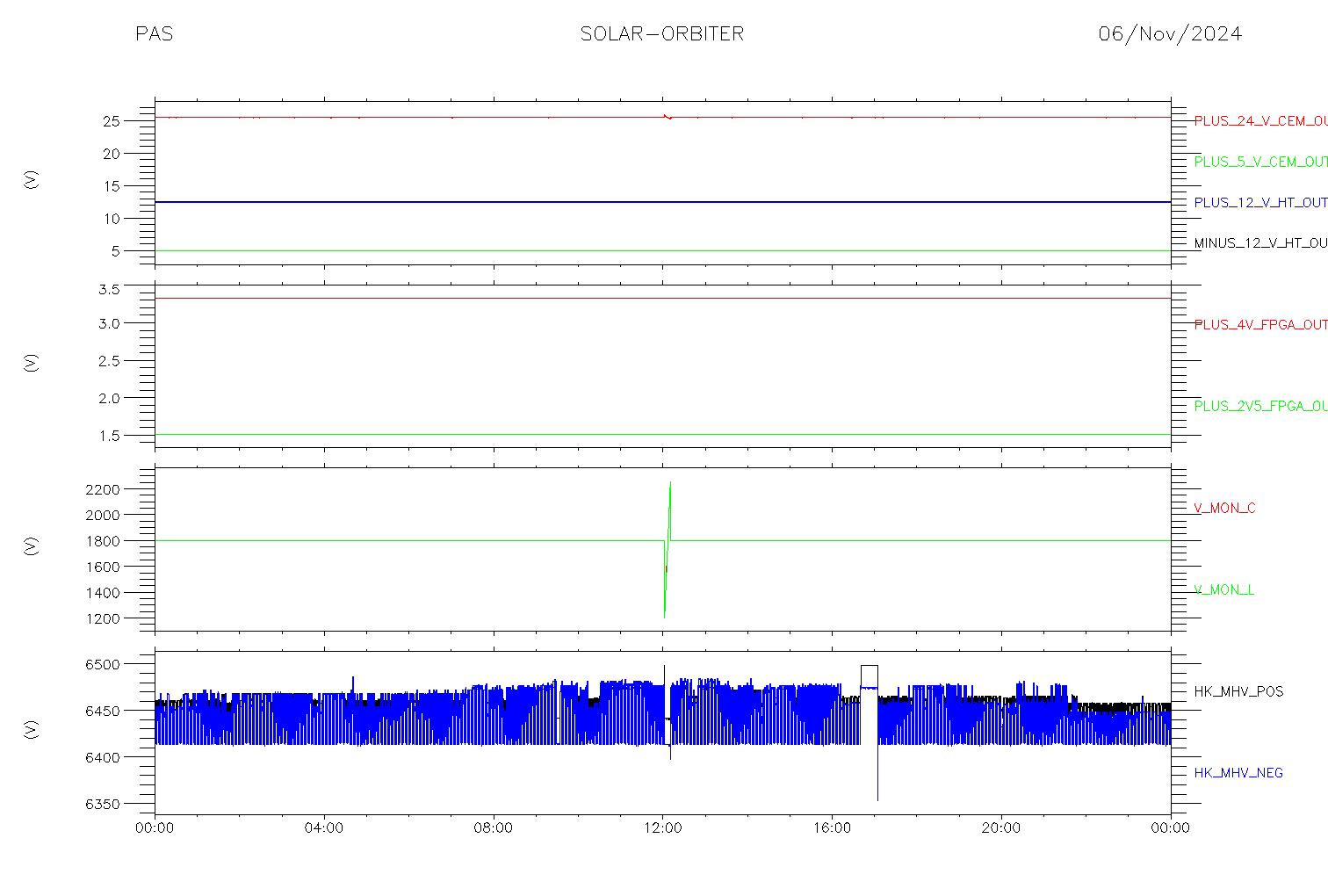Click the 16:00 time axis label
Screen dimensions: 1328x896
click(x=832, y=827)
